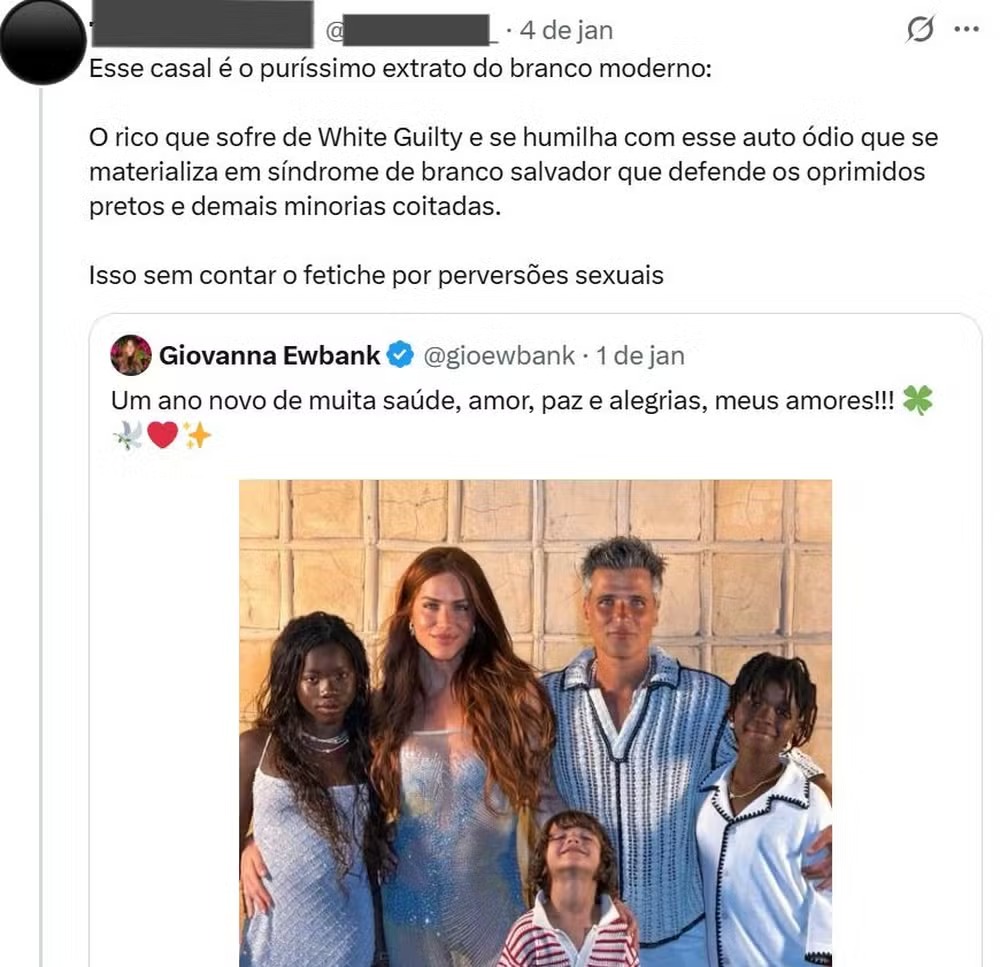The height and width of the screenshot is (967, 1000).
Task: Open the Giovanna Ewbank display name link
Action: click(270, 355)
